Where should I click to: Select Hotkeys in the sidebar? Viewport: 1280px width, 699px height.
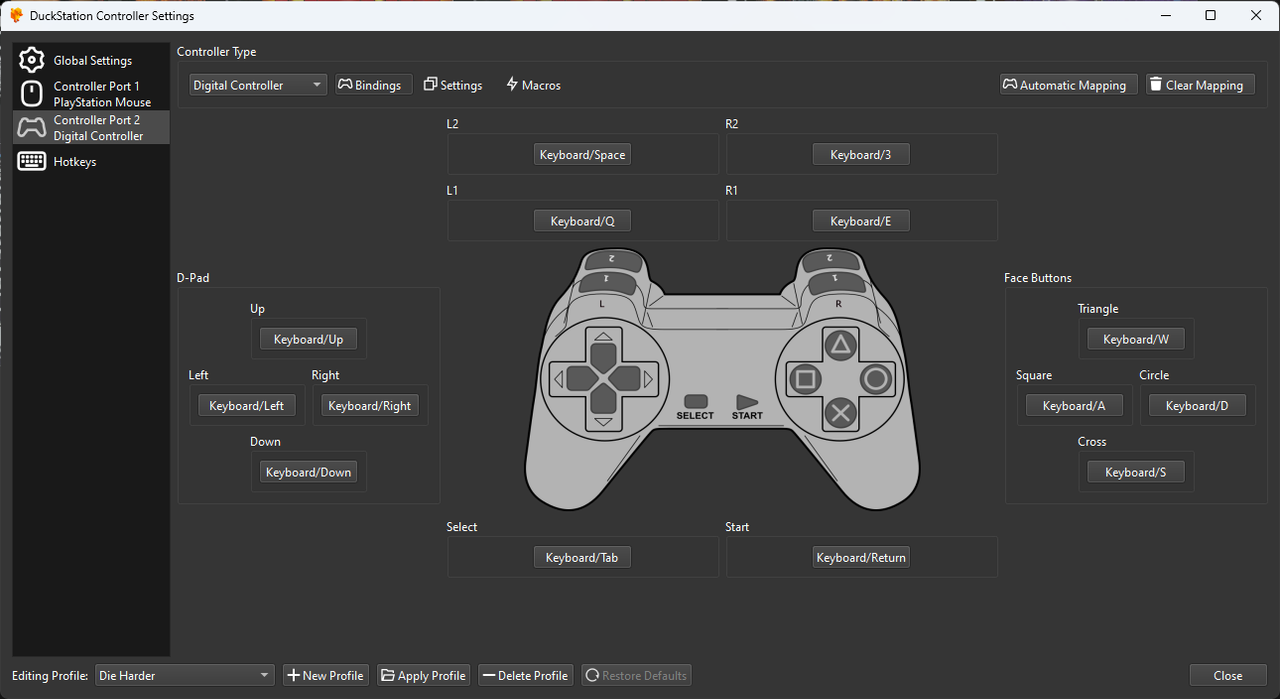click(91, 161)
